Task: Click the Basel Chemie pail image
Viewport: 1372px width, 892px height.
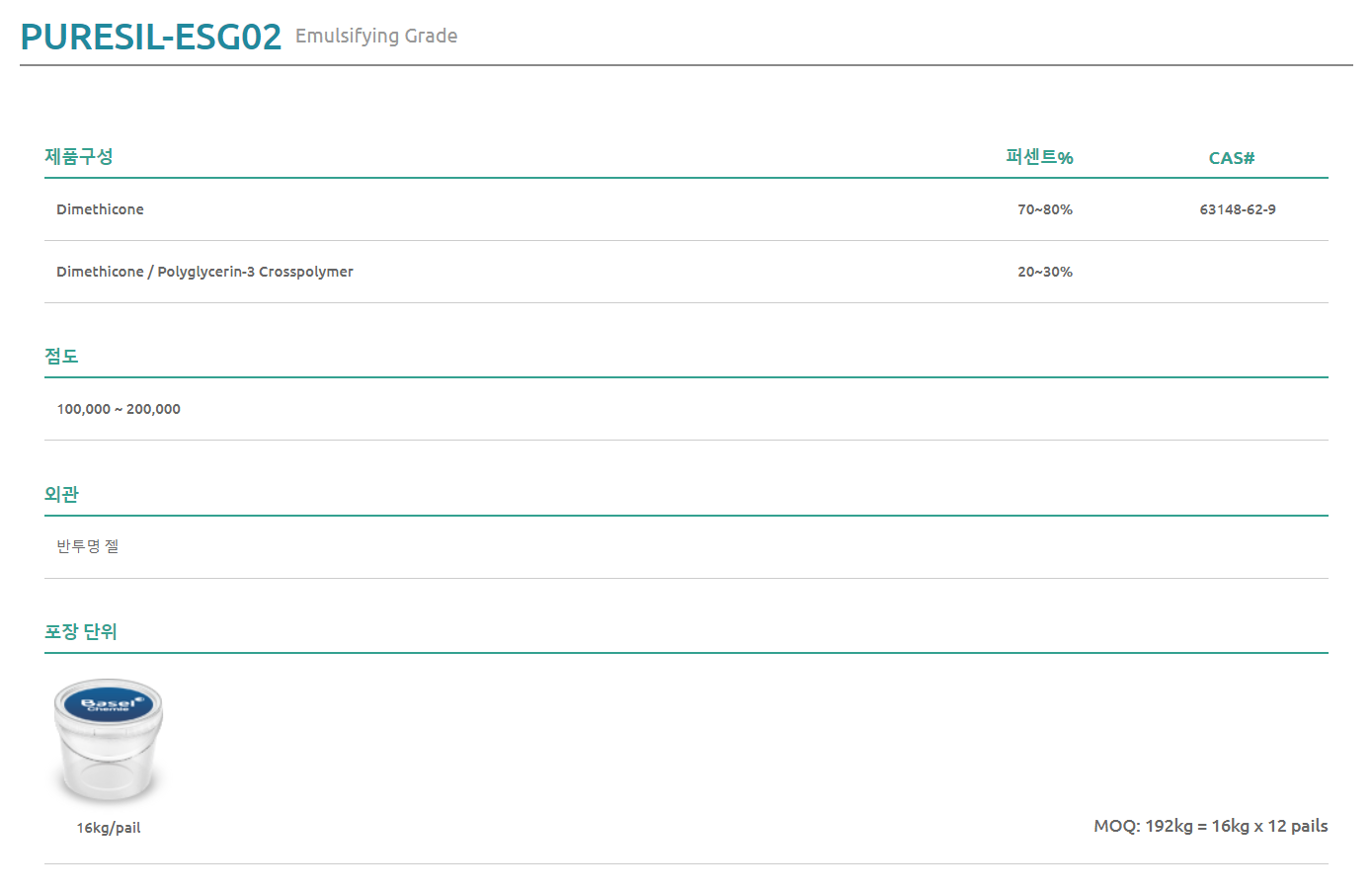Action: pos(108,742)
